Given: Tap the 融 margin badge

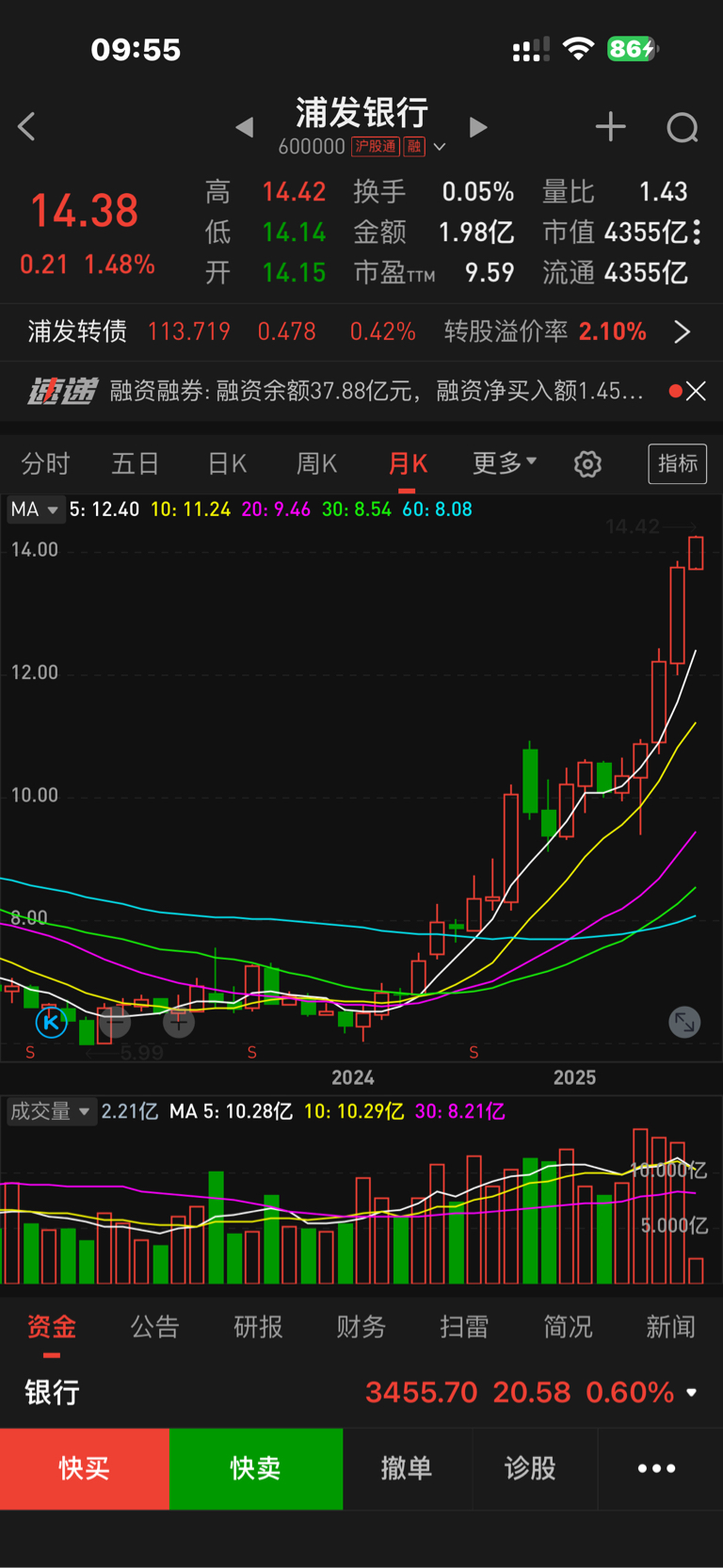Looking at the screenshot, I should pos(414,147).
